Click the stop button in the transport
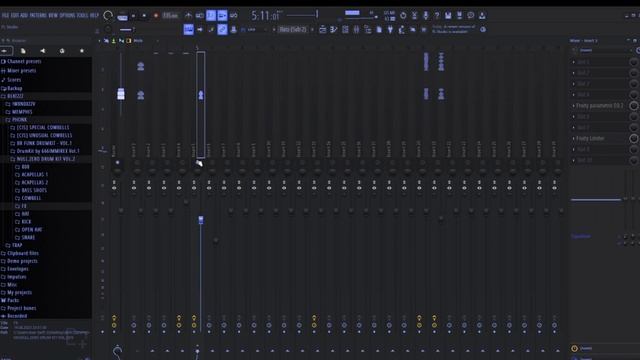This screenshot has height=360, width=640. 144,16
